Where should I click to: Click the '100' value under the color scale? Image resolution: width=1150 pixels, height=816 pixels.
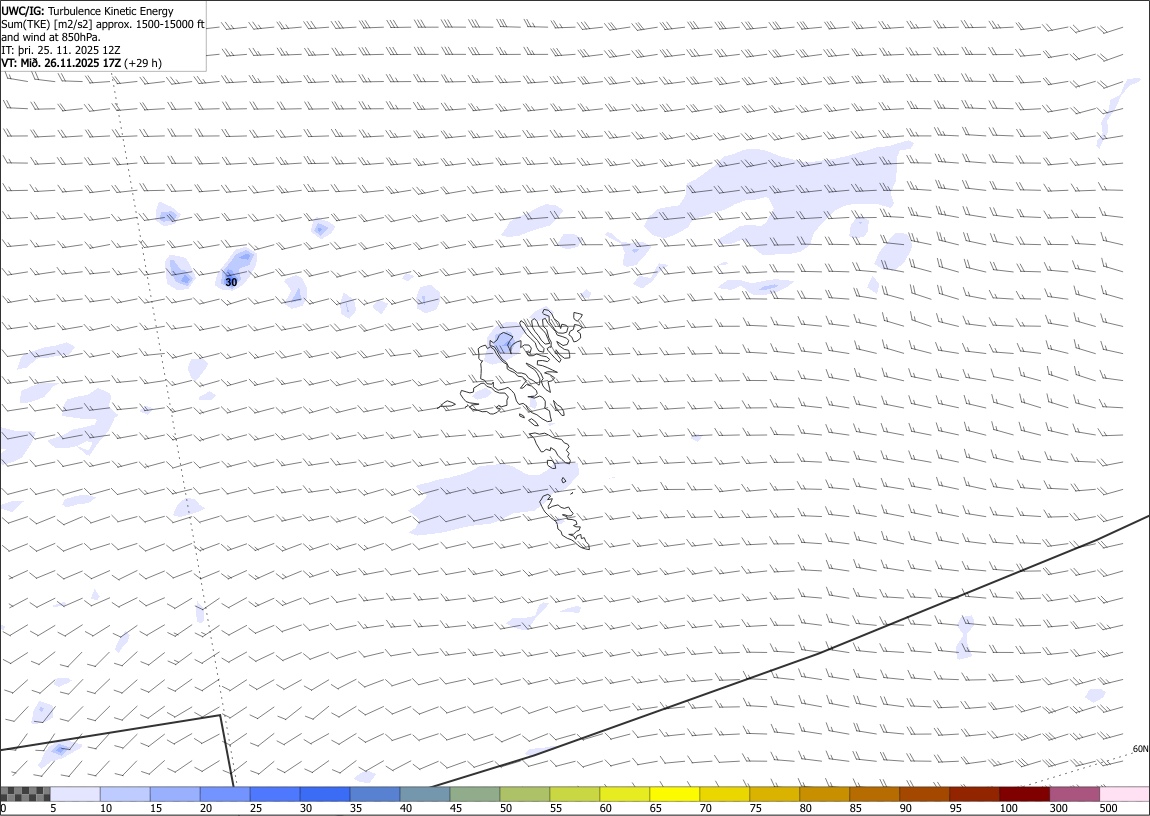[1008, 808]
